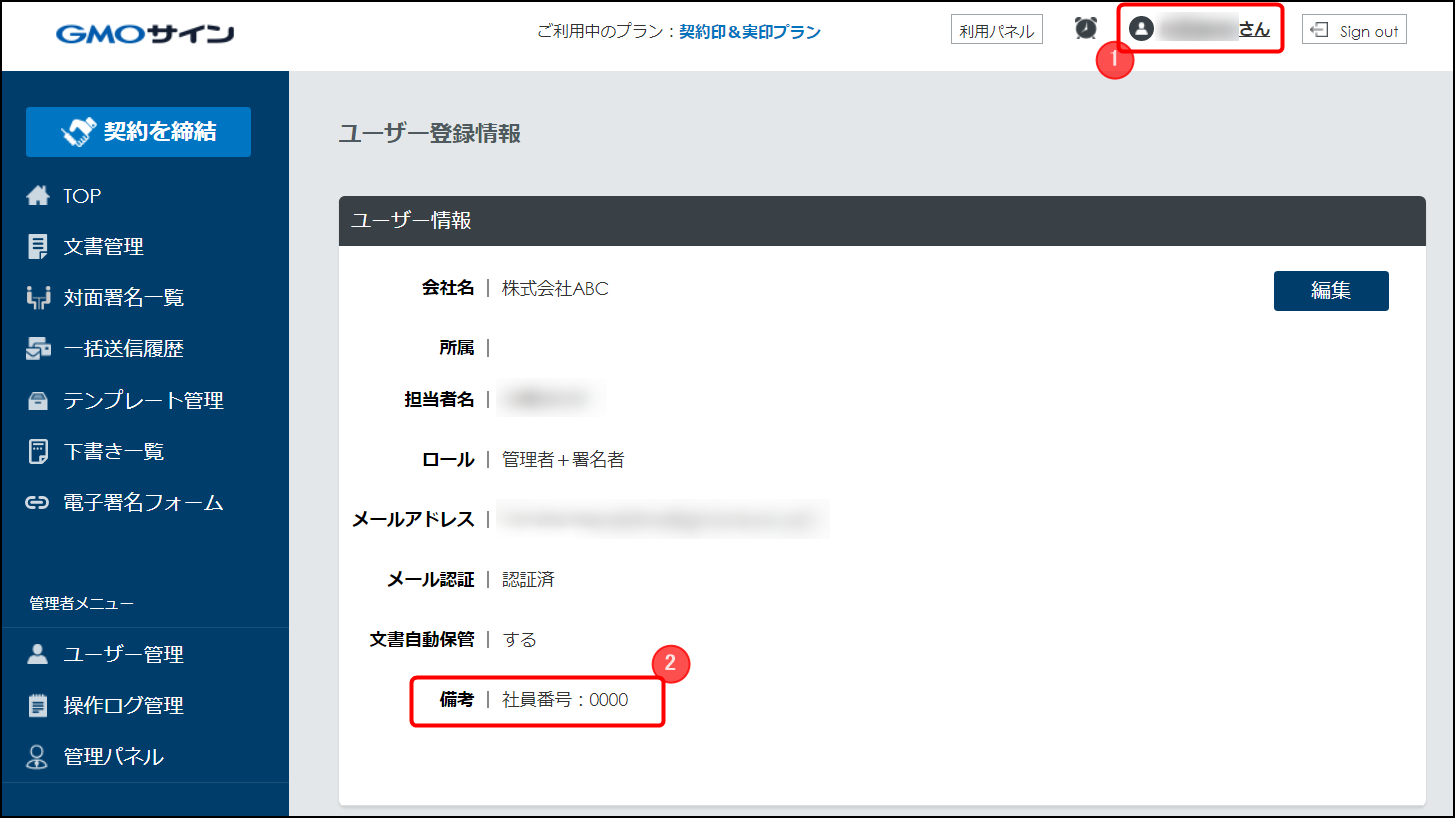Click the 管理パネル icon in sidebar
The image size is (1455, 818).
[x=38, y=757]
